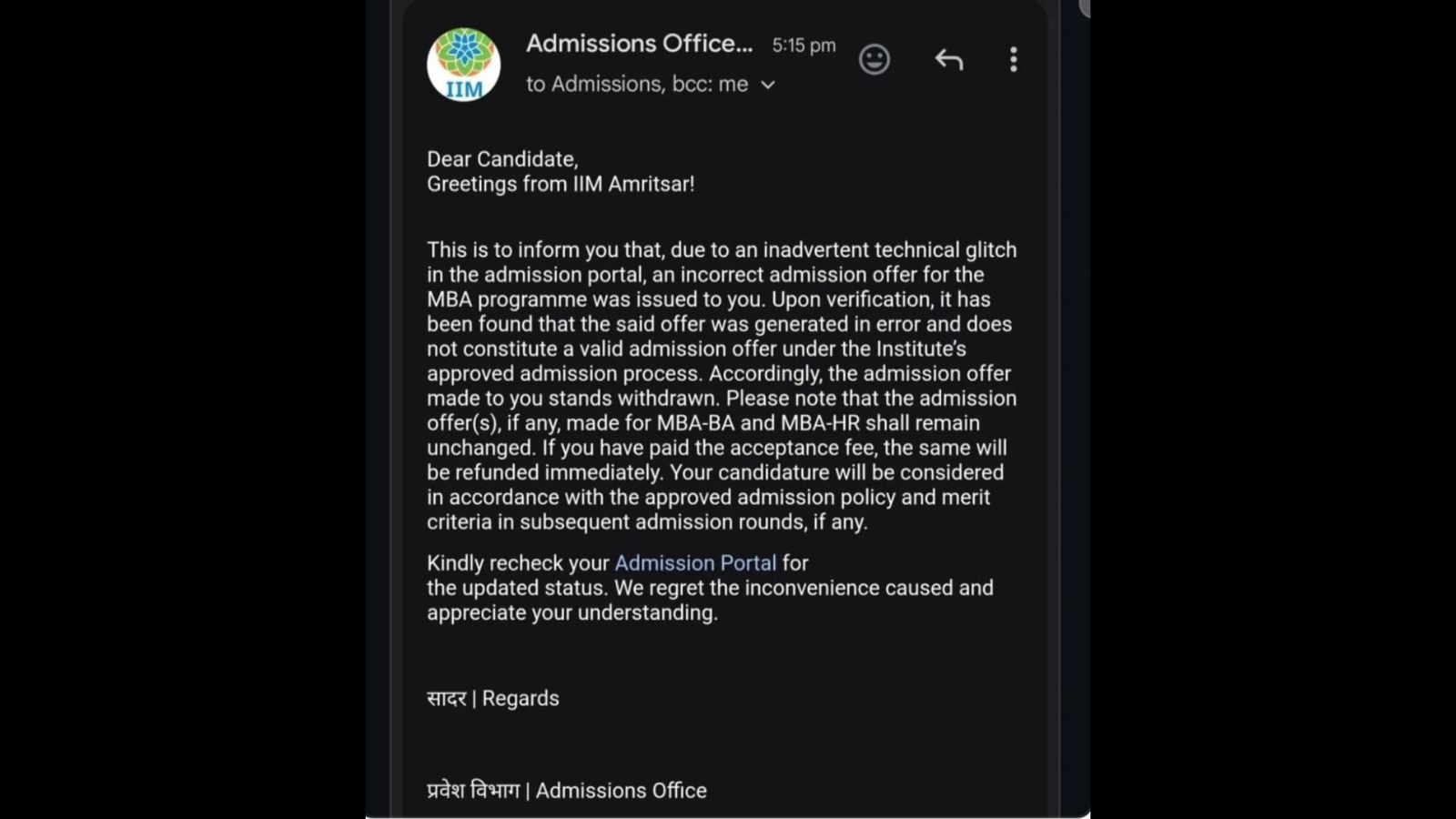Tap the IIM sender profile picture
1456x819 pixels.
(x=464, y=65)
